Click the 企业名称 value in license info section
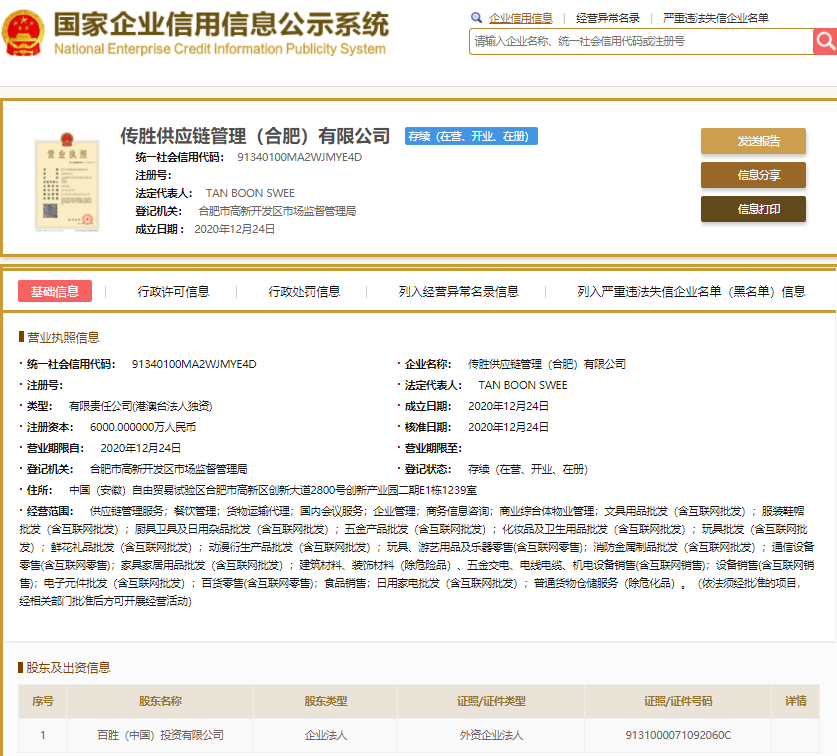Screen dimensions: 837x756 pos(547,364)
